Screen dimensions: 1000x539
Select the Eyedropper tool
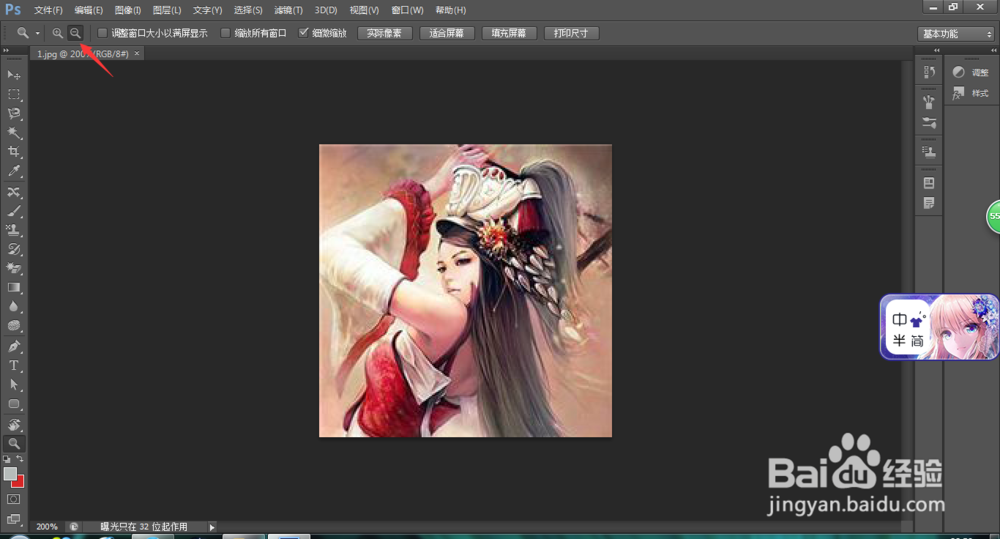click(x=13, y=171)
